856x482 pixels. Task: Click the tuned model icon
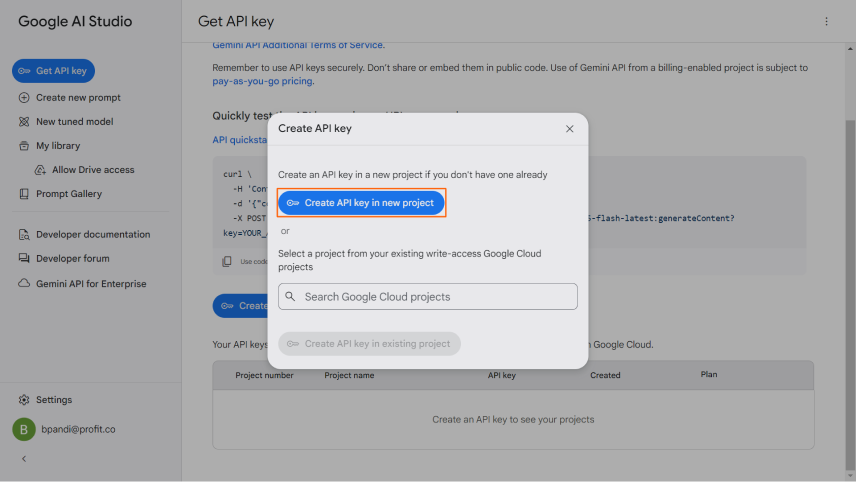point(24,122)
